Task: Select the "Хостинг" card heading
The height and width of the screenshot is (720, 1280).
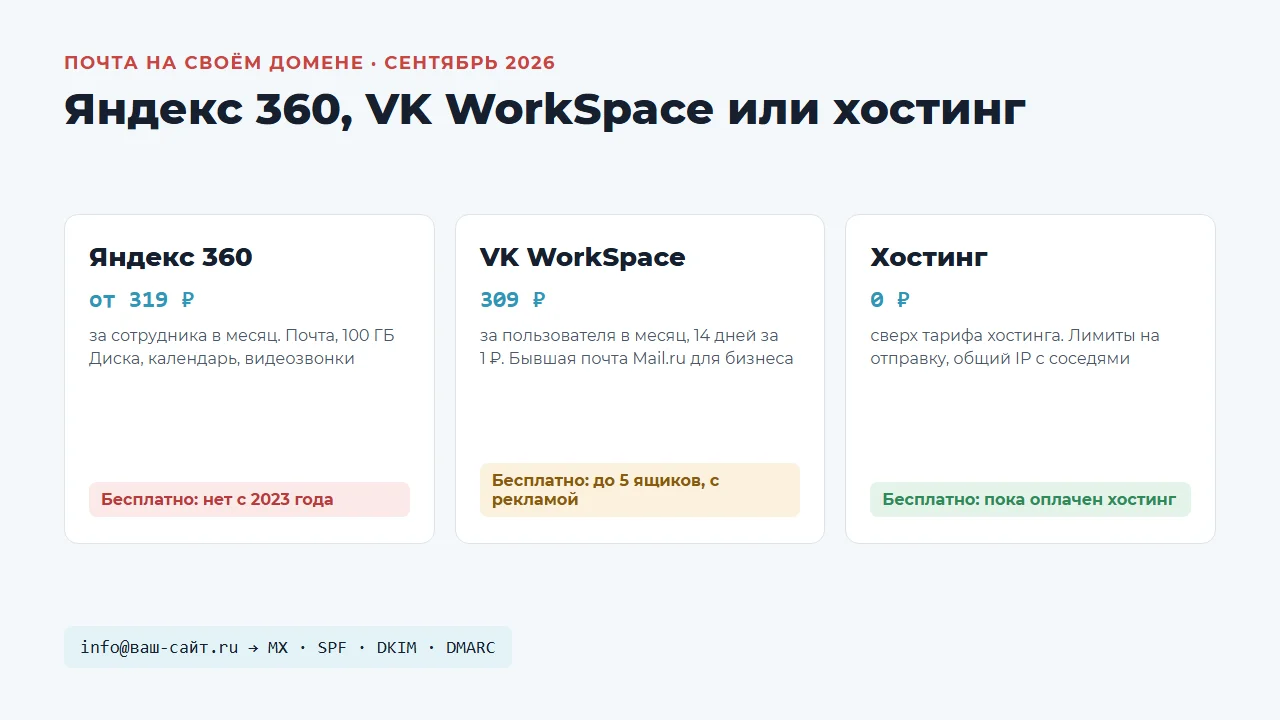Action: point(929,257)
